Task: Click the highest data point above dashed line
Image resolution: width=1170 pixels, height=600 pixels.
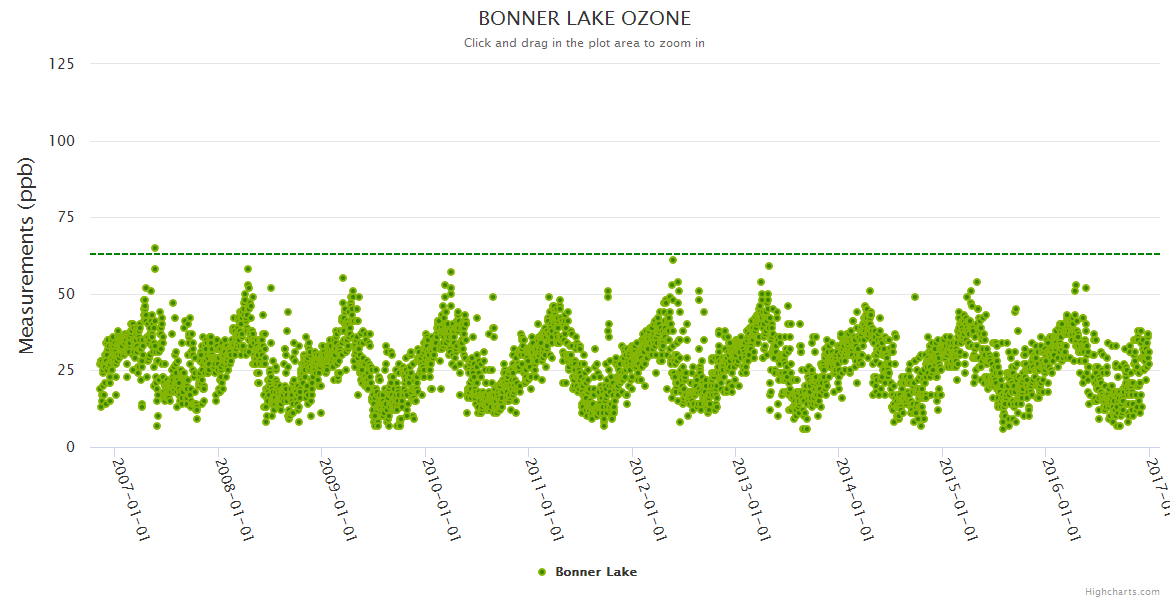Action: [155, 248]
